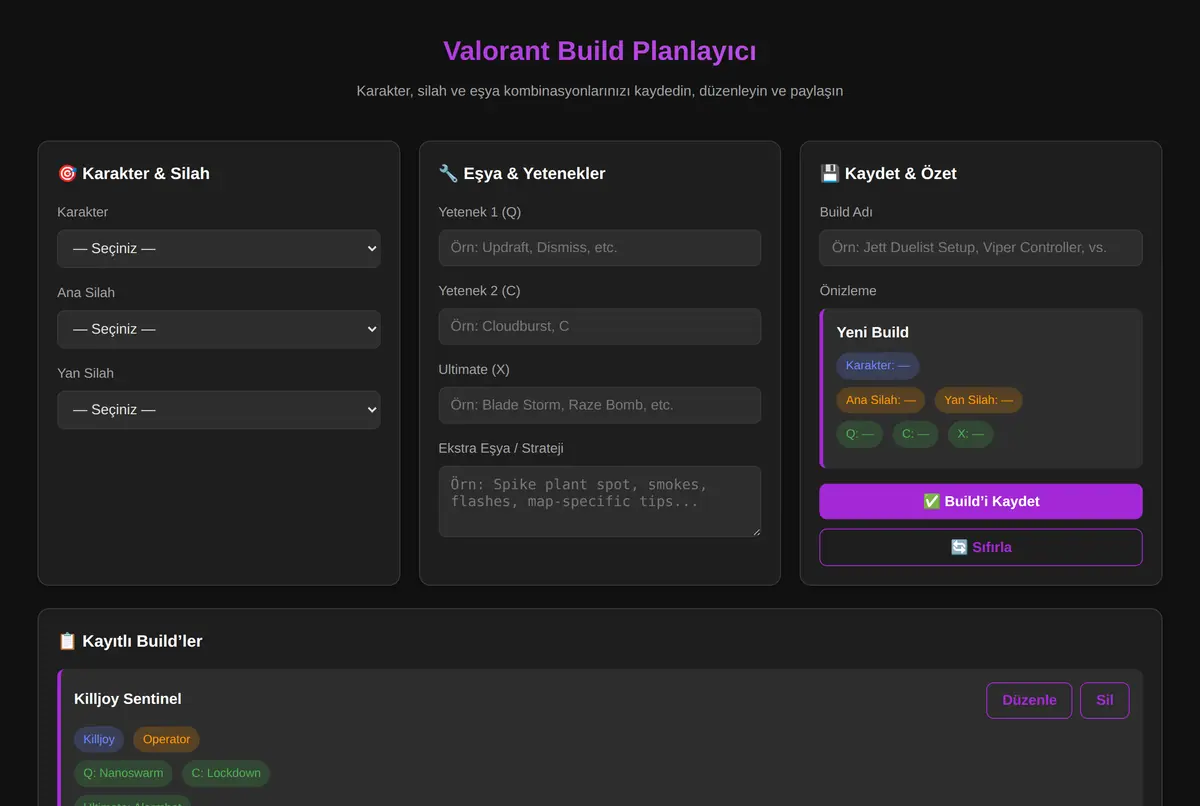The image size is (1200, 806).
Task: Reset the form with Sıfırla button
Action: (980, 547)
